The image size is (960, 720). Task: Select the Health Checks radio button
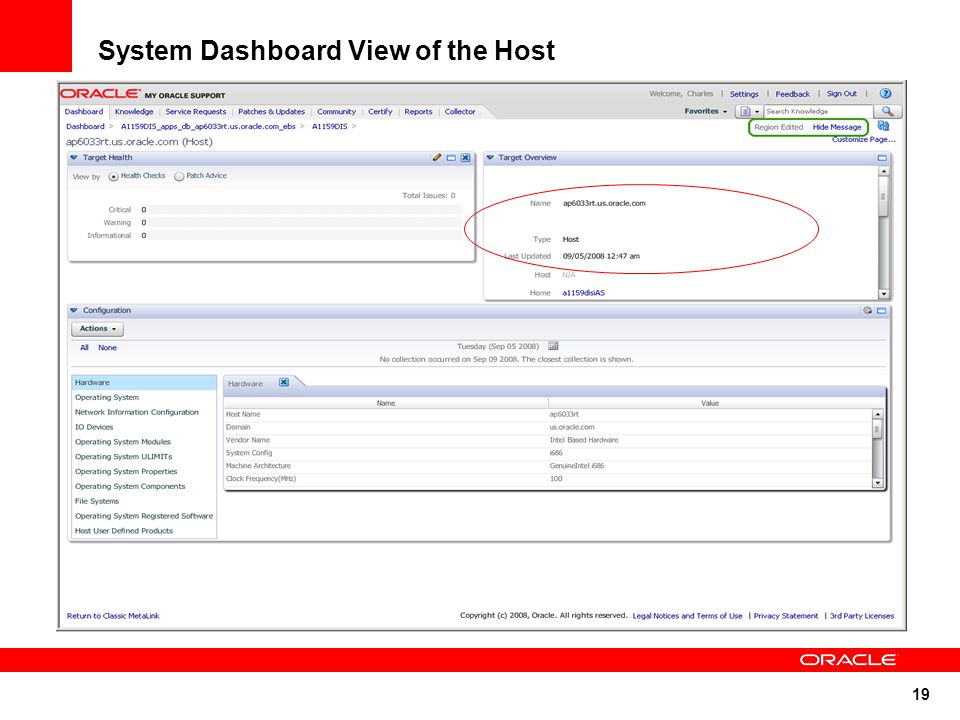113,176
